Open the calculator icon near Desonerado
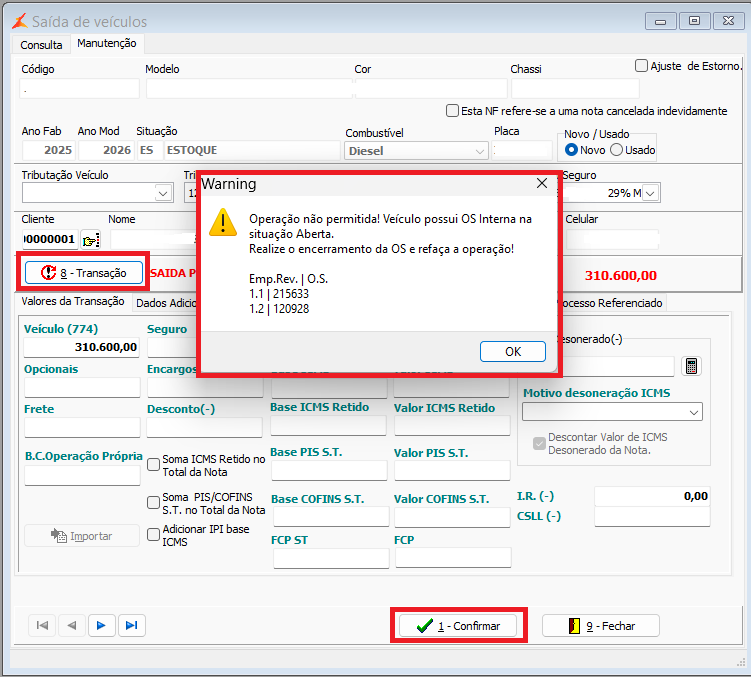 click(691, 366)
